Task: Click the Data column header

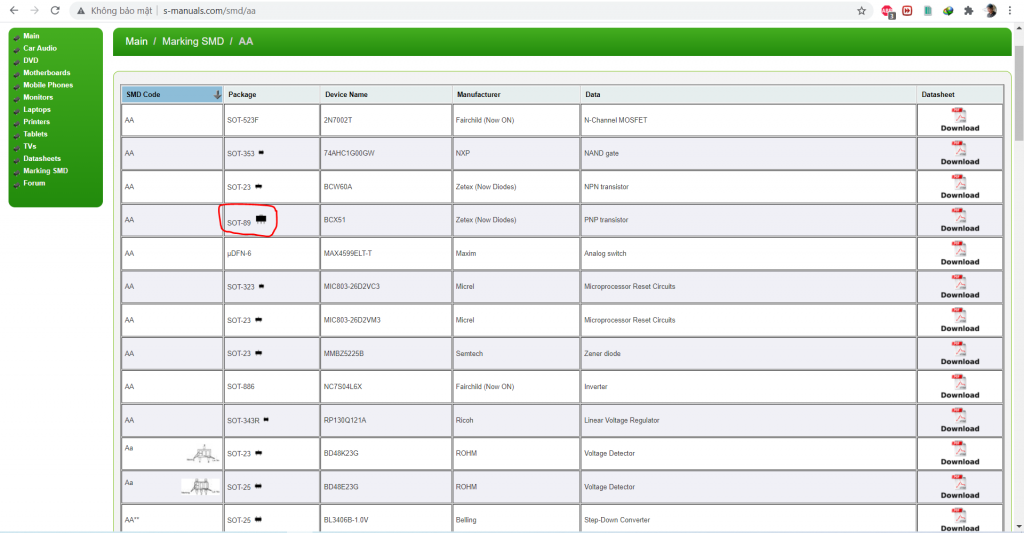Action: 748,95
